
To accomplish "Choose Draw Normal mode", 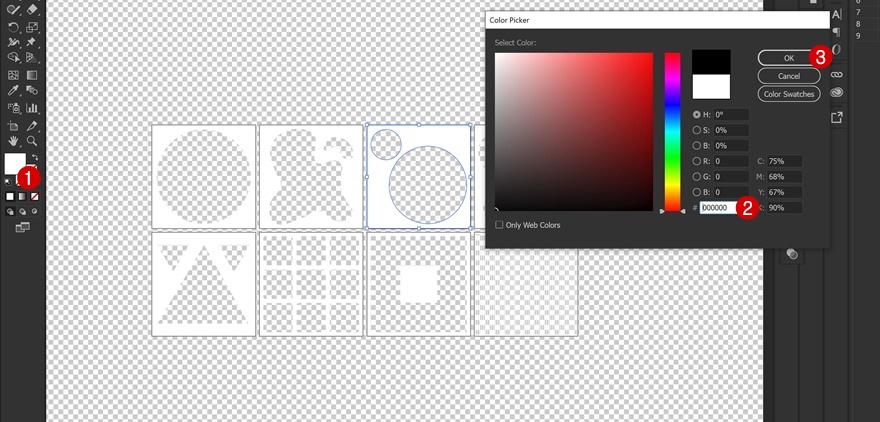I will click(10, 212).
